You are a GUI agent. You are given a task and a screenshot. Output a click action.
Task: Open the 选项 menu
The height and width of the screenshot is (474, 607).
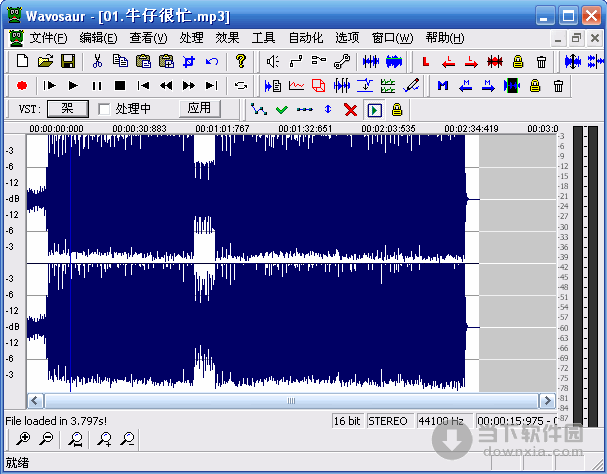(347, 38)
